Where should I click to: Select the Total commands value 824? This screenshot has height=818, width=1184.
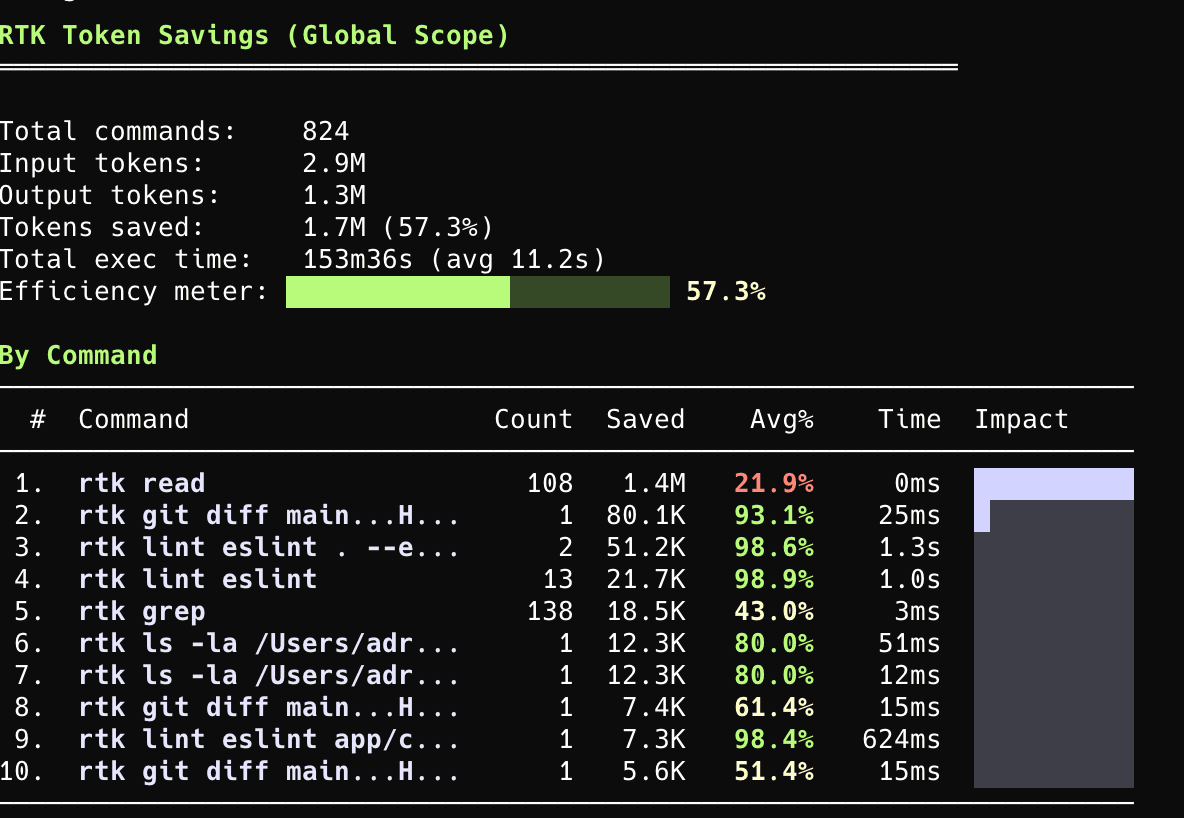coord(325,131)
